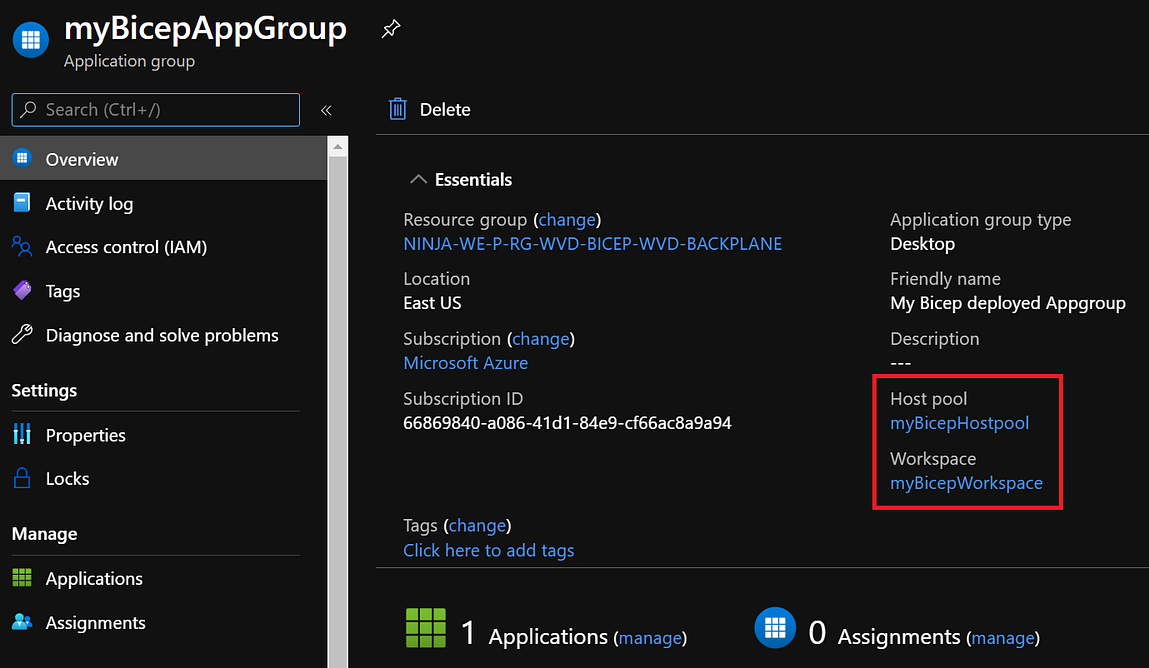Change the subscription
The image size is (1149, 668).
point(541,338)
